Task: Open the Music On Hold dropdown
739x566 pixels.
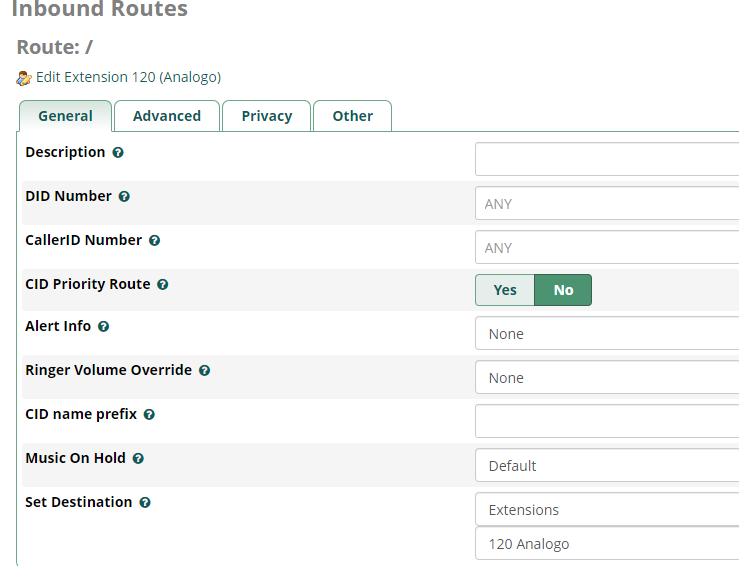Action: click(x=606, y=466)
